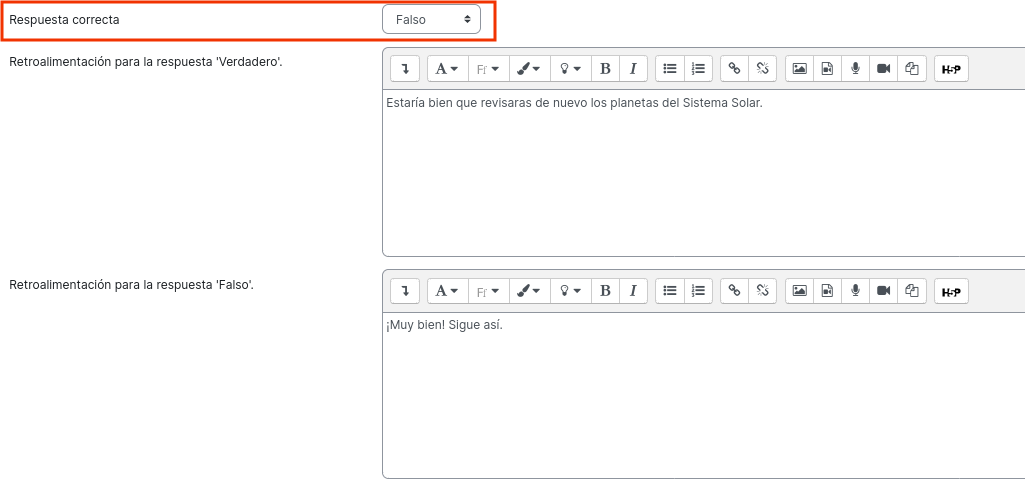
Task: Insert media file in the 'Verdadero' feedback editor
Action: (828, 69)
